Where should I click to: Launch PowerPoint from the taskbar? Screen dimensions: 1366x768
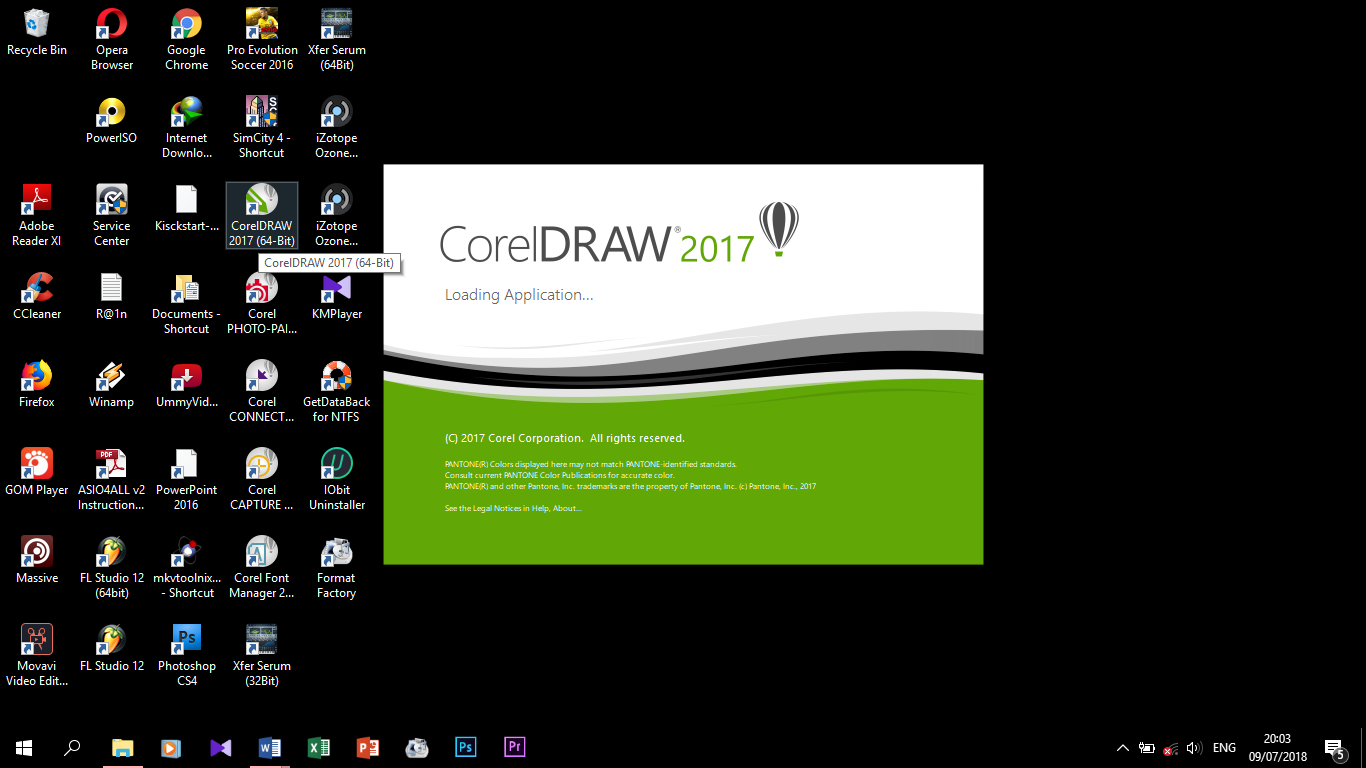coord(368,747)
